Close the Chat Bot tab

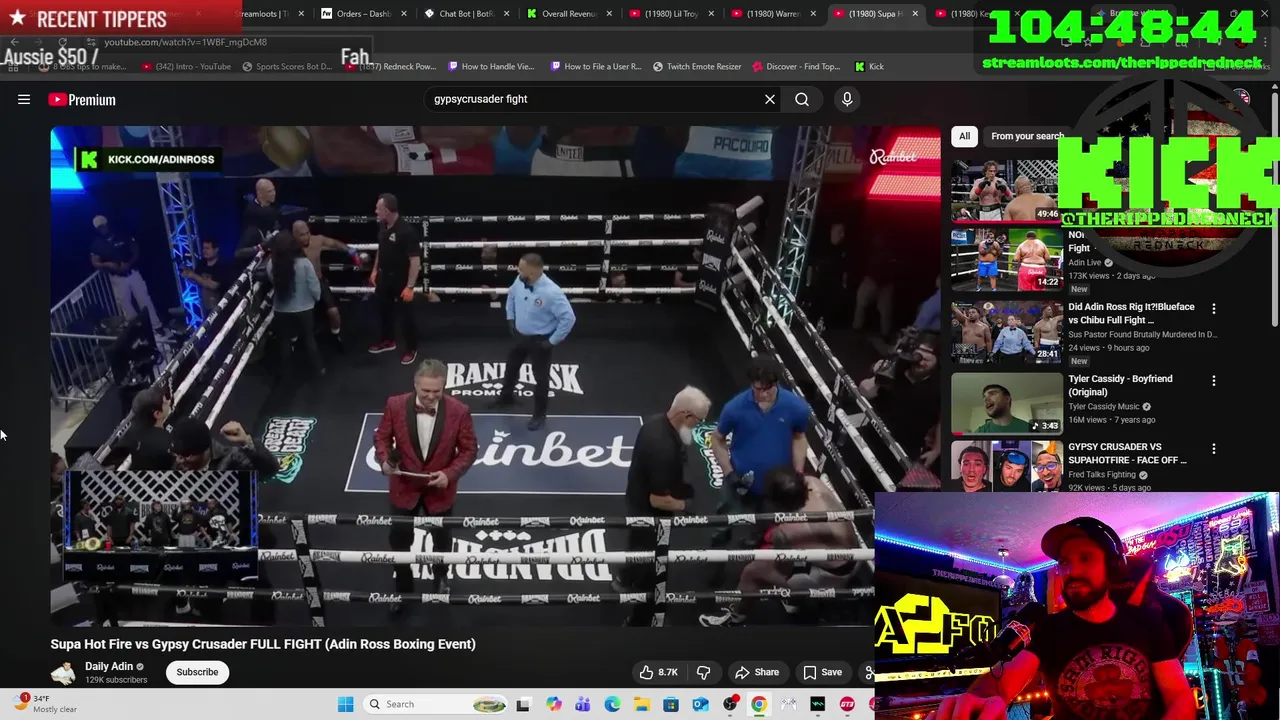pos(506,14)
